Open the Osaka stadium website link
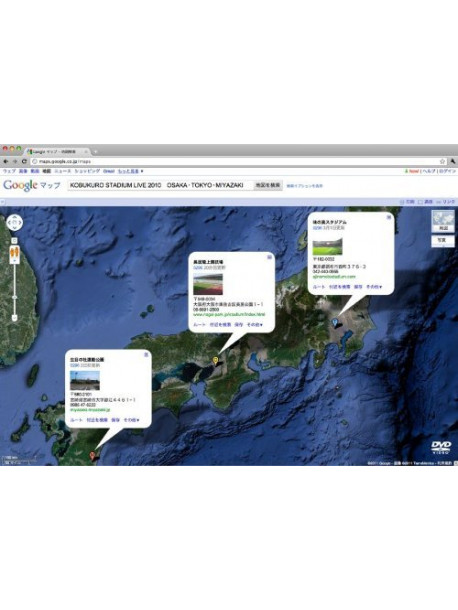This screenshot has width=458, height=610. [229, 314]
